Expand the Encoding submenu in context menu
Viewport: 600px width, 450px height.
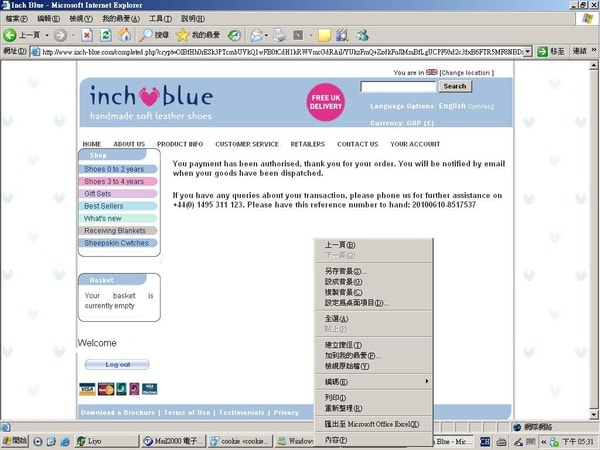pyautogui.click(x=427, y=382)
